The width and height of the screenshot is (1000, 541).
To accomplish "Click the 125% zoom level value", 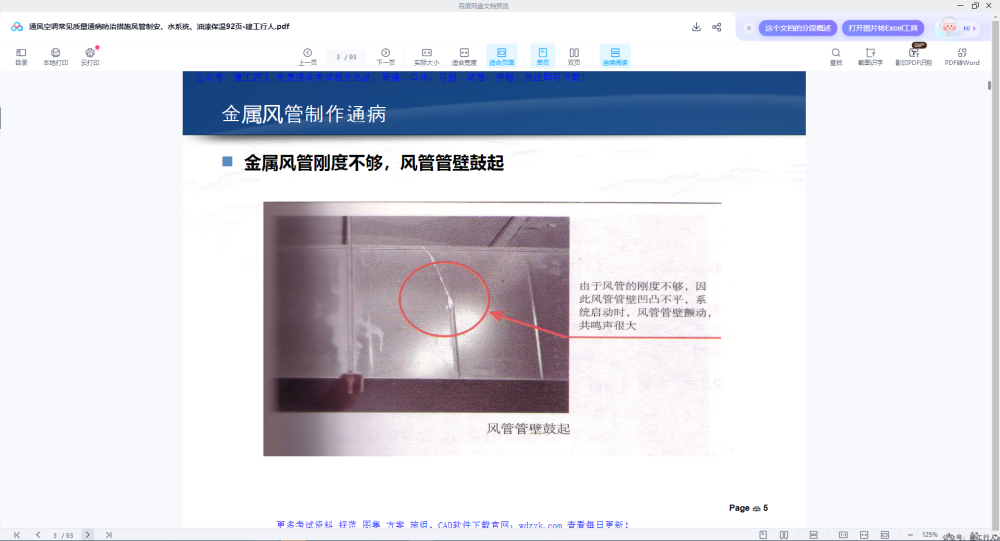I will pyautogui.click(x=930, y=535).
